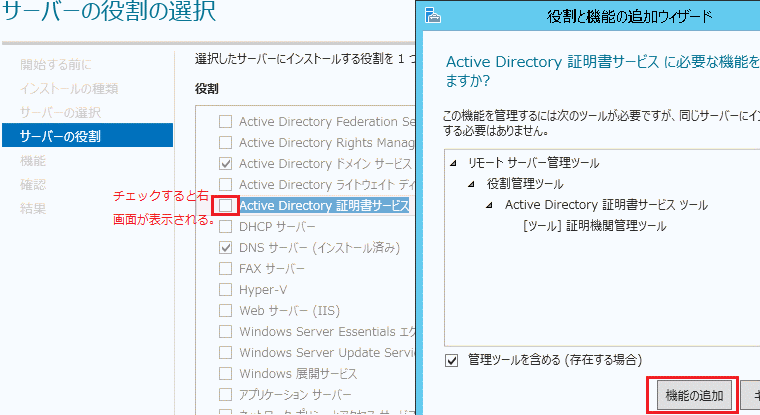Select FAX サーバー role label
This screenshot has height=415, width=760.
[271, 269]
